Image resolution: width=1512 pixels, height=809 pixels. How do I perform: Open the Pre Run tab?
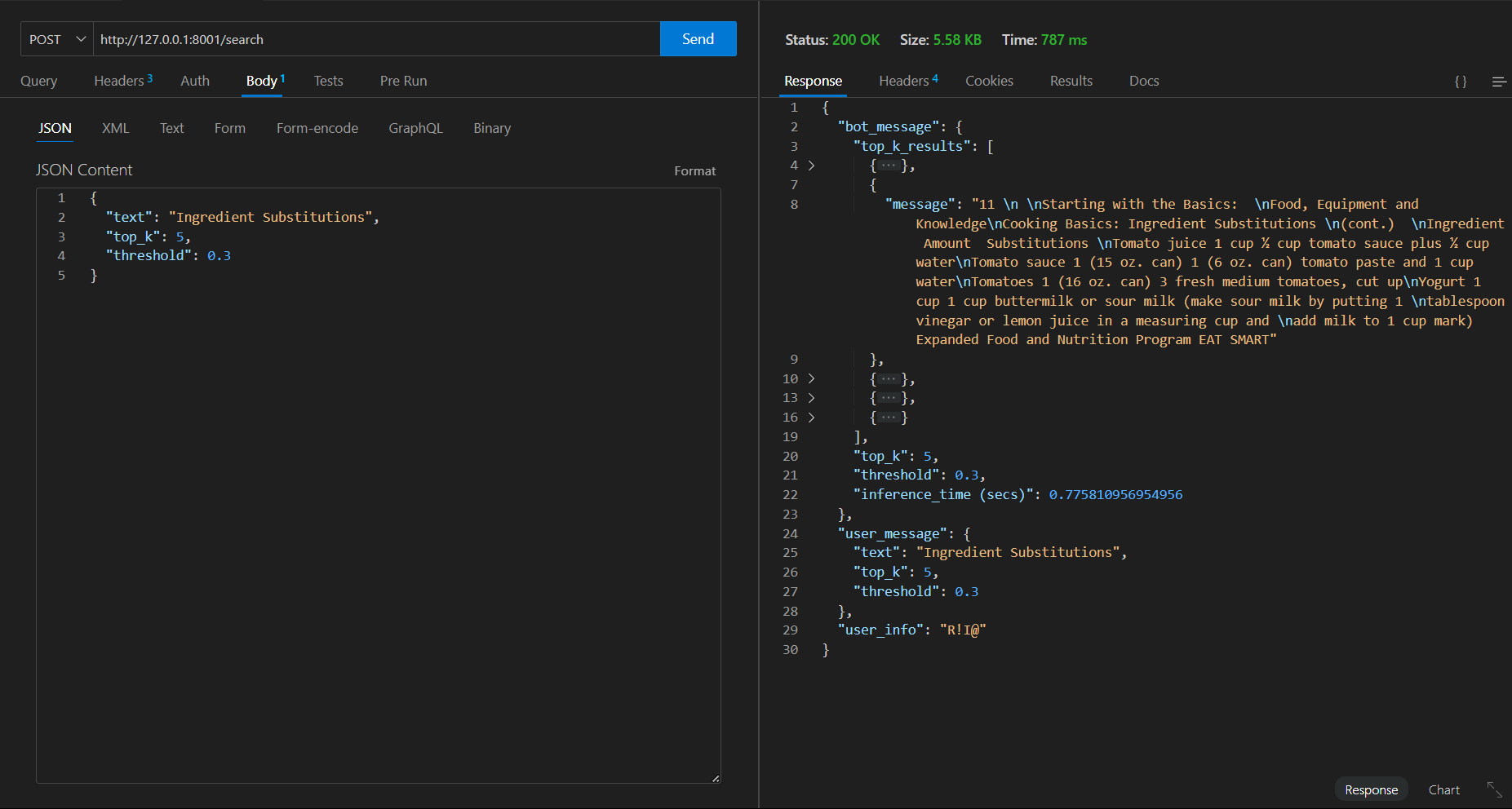403,81
